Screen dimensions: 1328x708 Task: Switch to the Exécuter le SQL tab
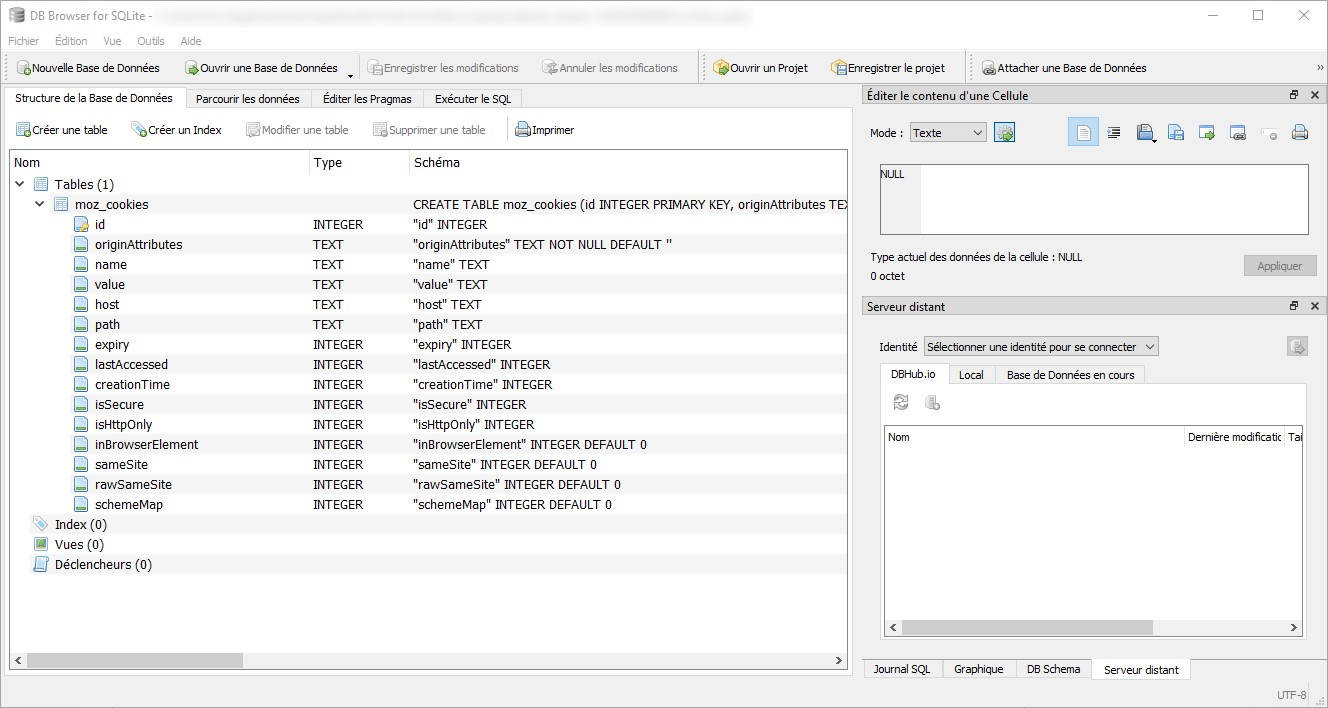pos(472,99)
